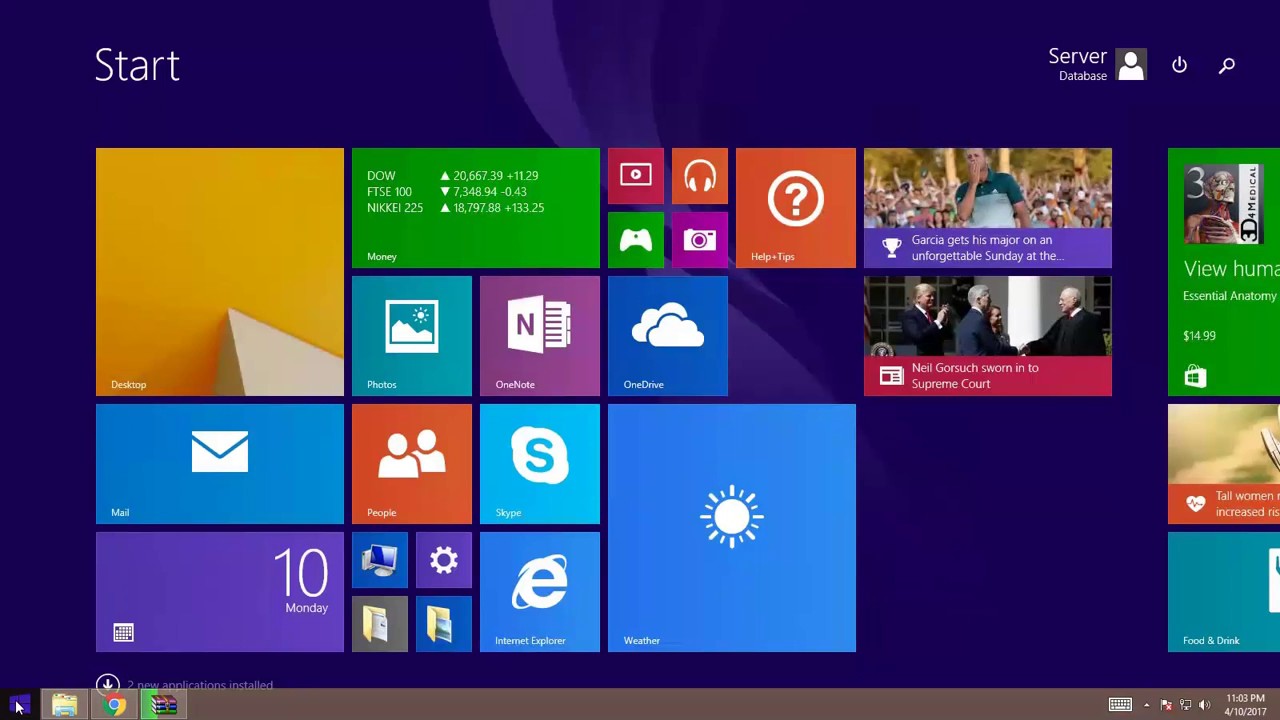Open the Food & Drink tile

[x=1224, y=592]
